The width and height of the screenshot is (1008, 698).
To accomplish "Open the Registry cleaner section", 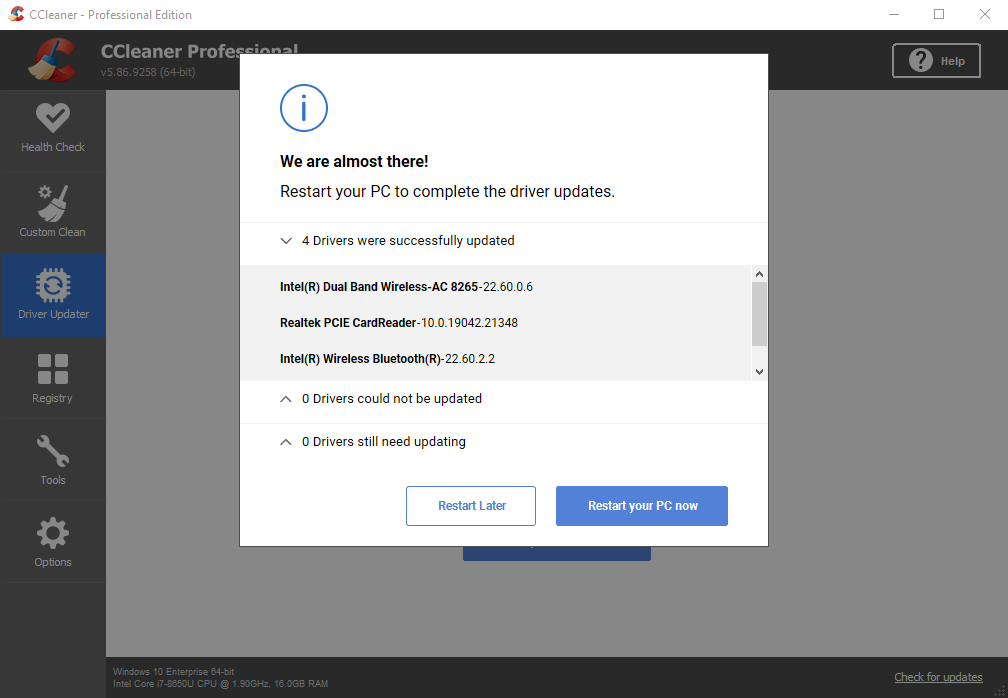I will pos(53,378).
